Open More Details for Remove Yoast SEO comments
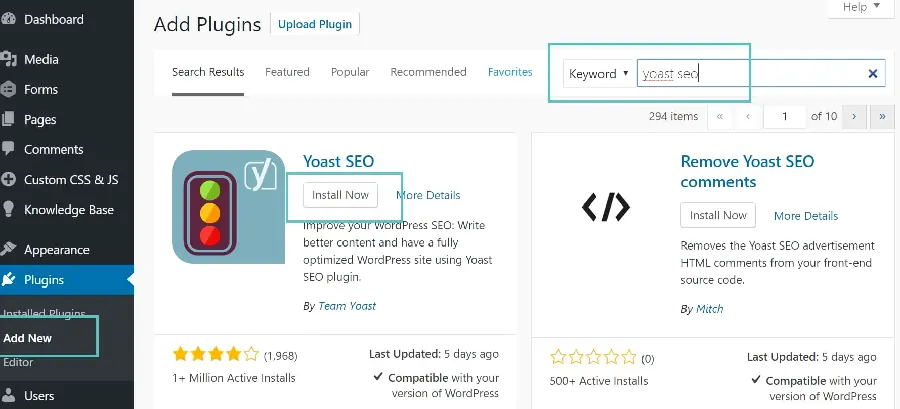The width and height of the screenshot is (900, 409). point(806,216)
